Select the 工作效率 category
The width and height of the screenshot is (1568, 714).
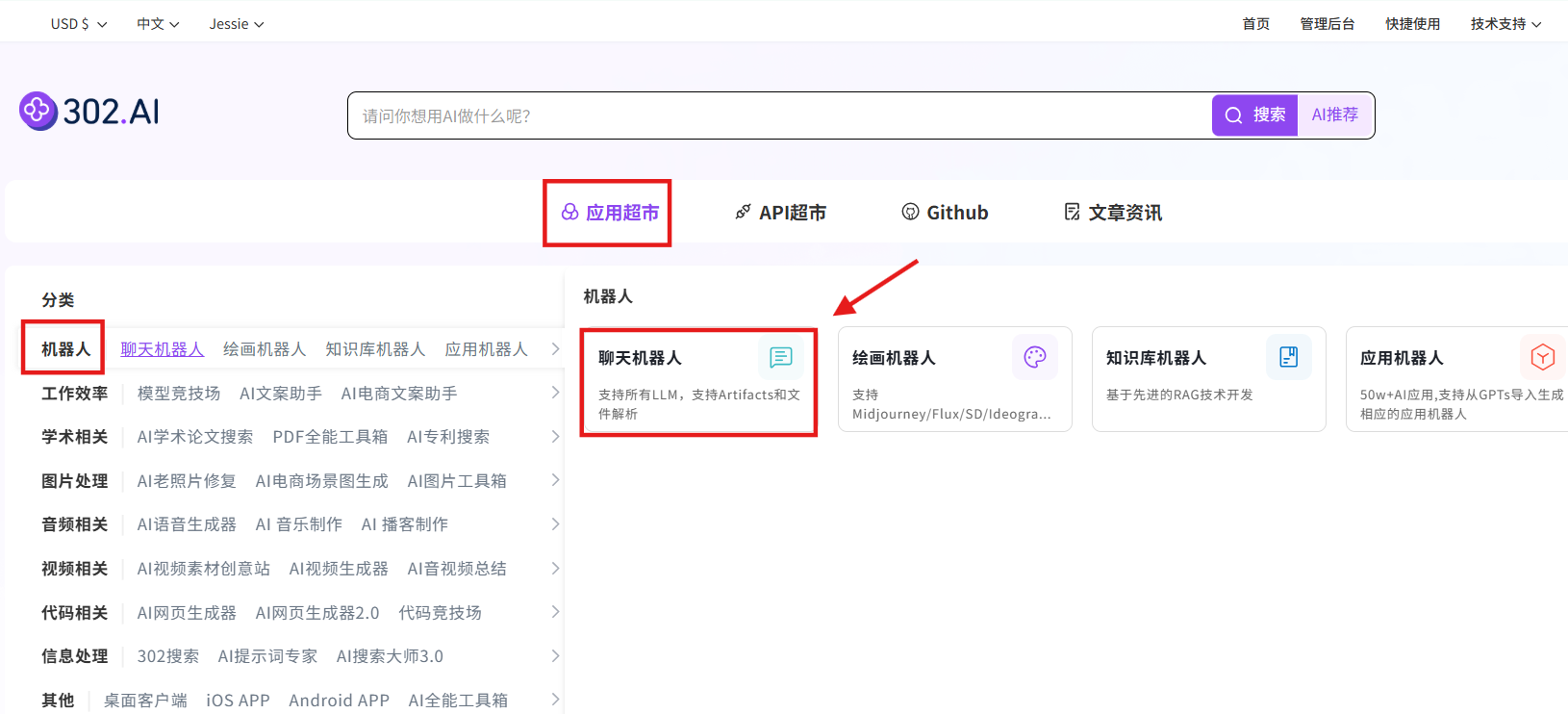pos(74,394)
